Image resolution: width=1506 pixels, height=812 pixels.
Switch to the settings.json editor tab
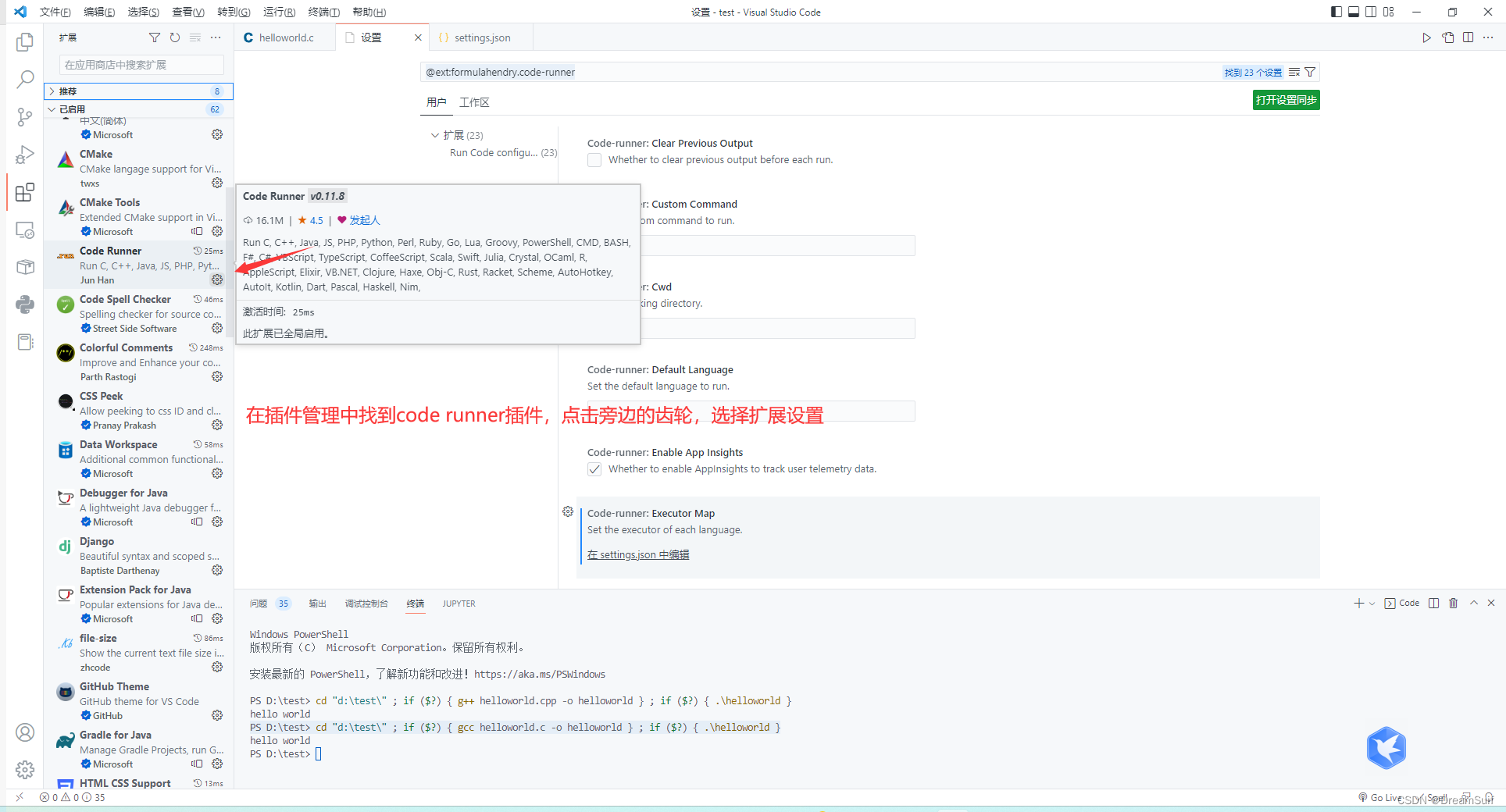[x=482, y=37]
